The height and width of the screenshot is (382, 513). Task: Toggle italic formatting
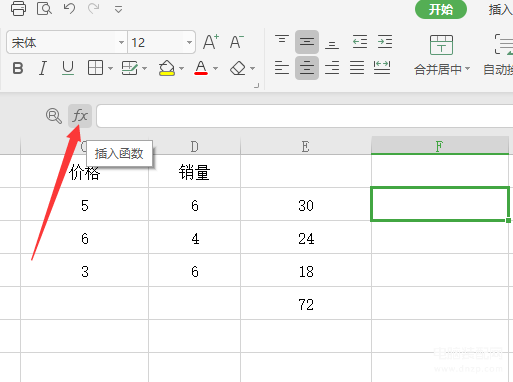(x=43, y=68)
